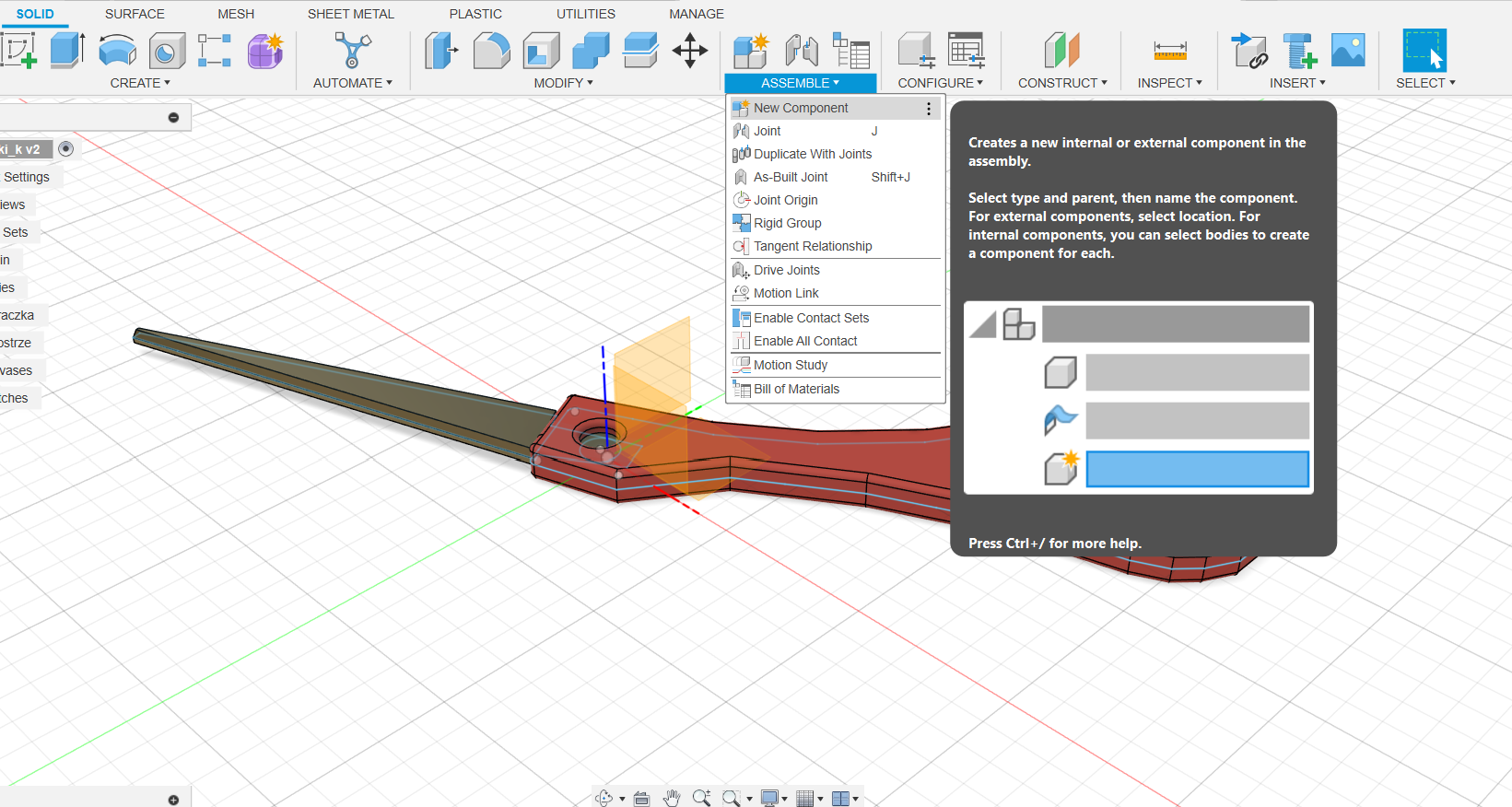The width and height of the screenshot is (1512, 807).
Task: Open the INSERT dropdown menu
Action: point(1297,83)
